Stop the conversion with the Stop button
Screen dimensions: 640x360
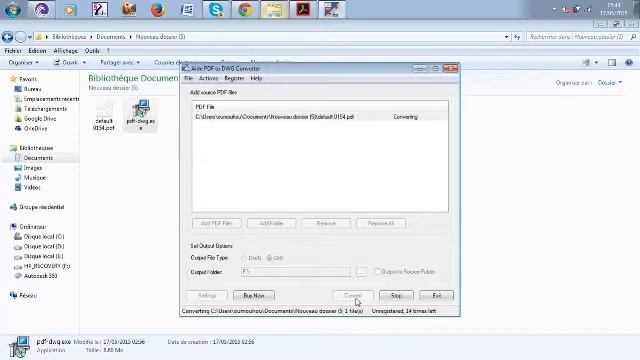(396, 296)
